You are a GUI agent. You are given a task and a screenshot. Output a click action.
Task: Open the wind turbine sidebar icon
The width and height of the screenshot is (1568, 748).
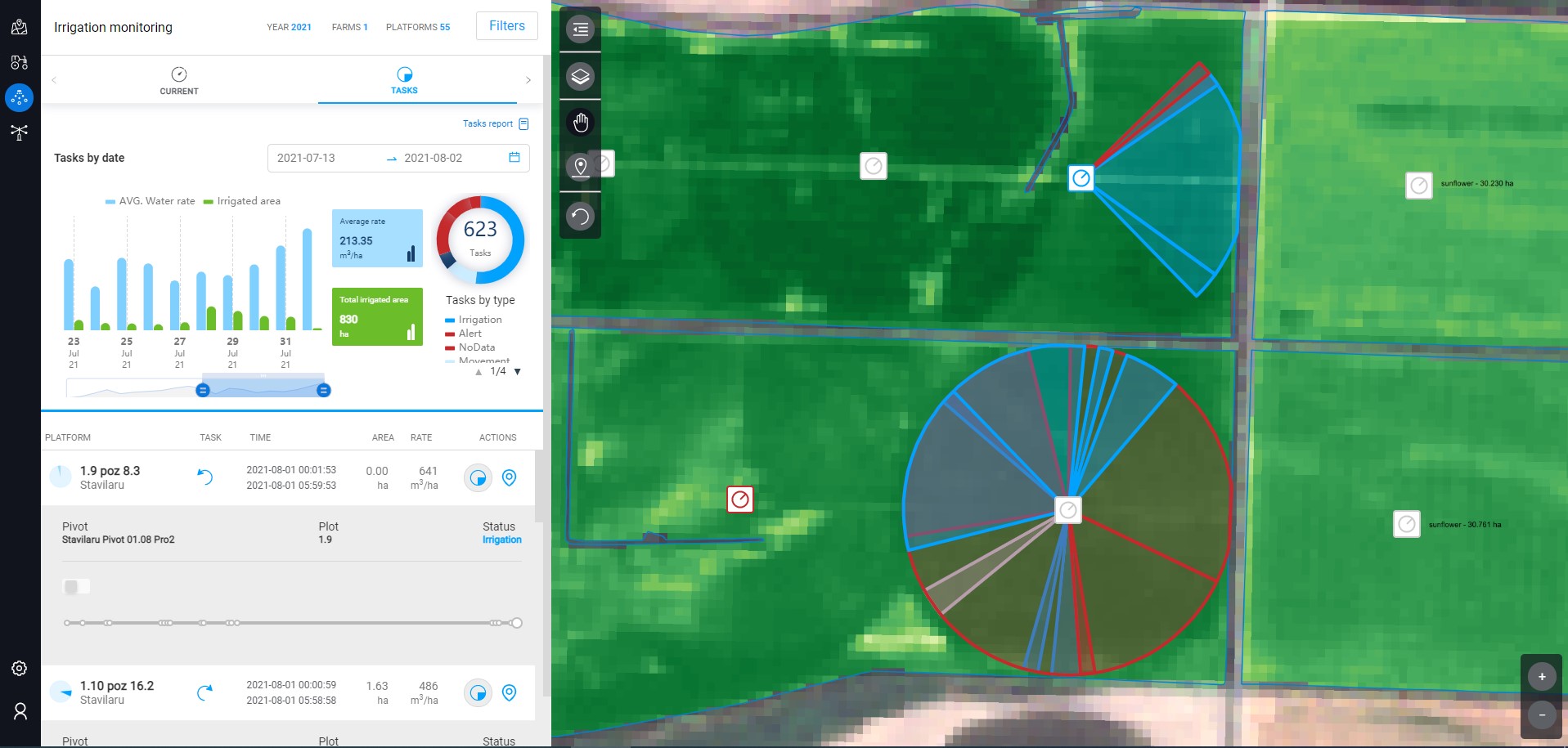pyautogui.click(x=20, y=132)
